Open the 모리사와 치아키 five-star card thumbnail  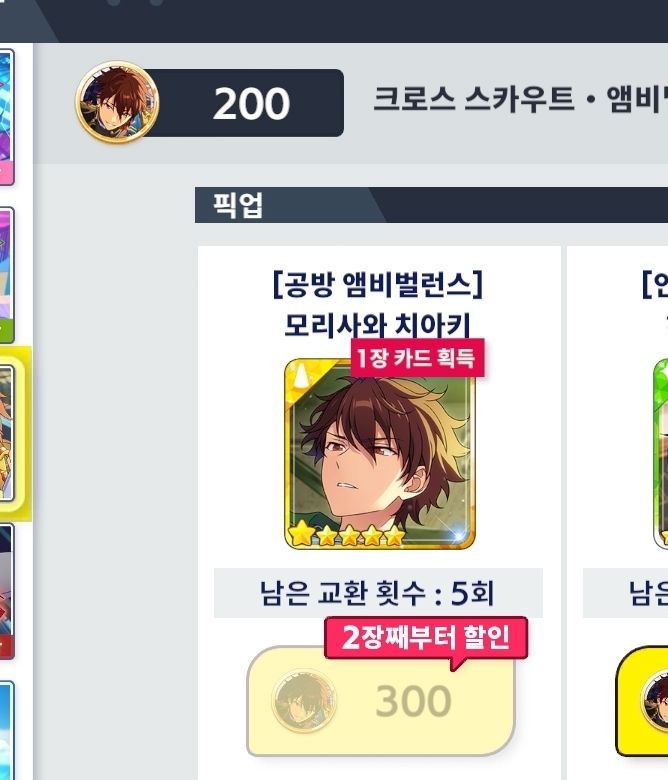coord(380,454)
